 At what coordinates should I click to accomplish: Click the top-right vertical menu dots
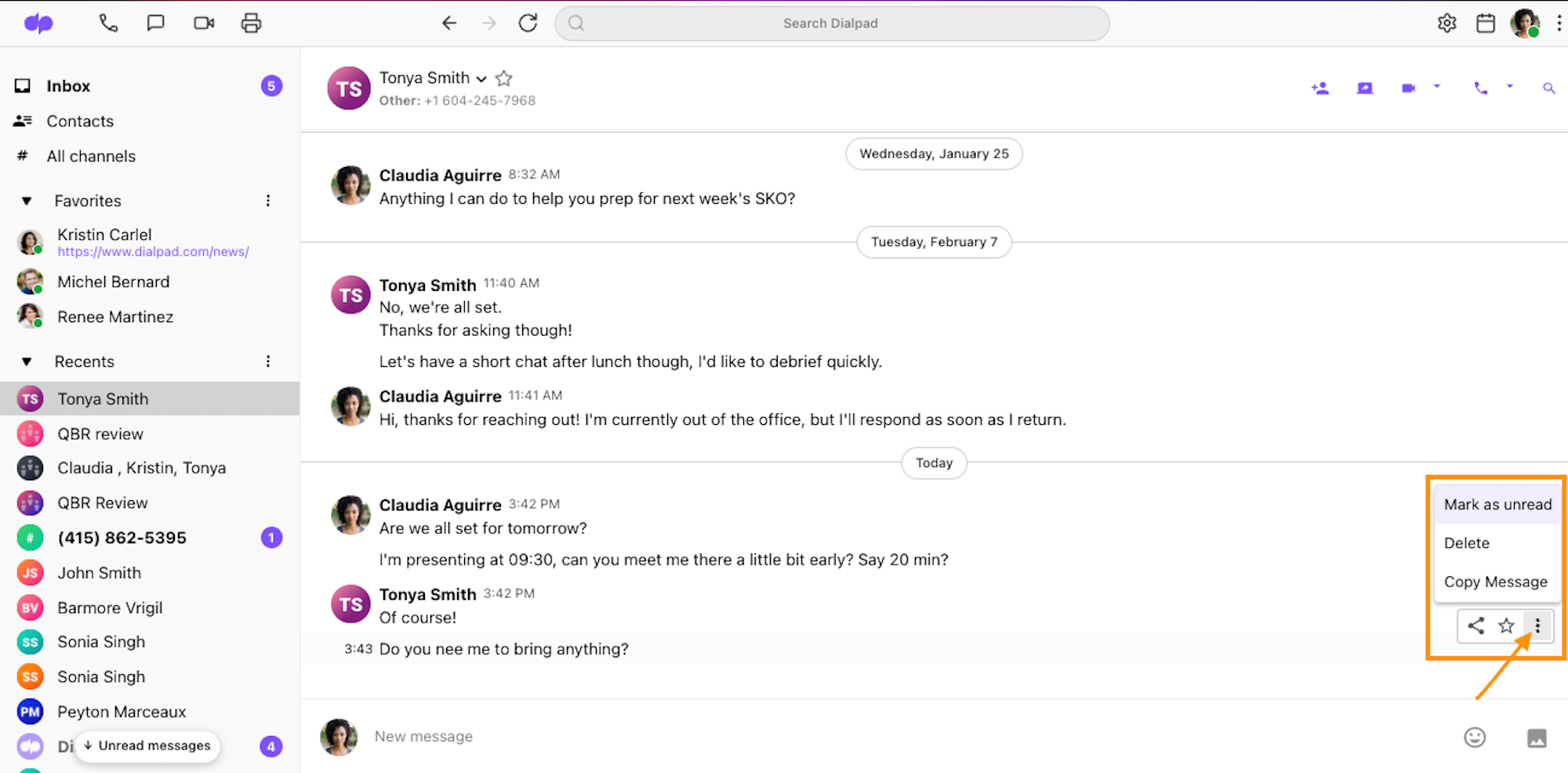click(x=1559, y=24)
